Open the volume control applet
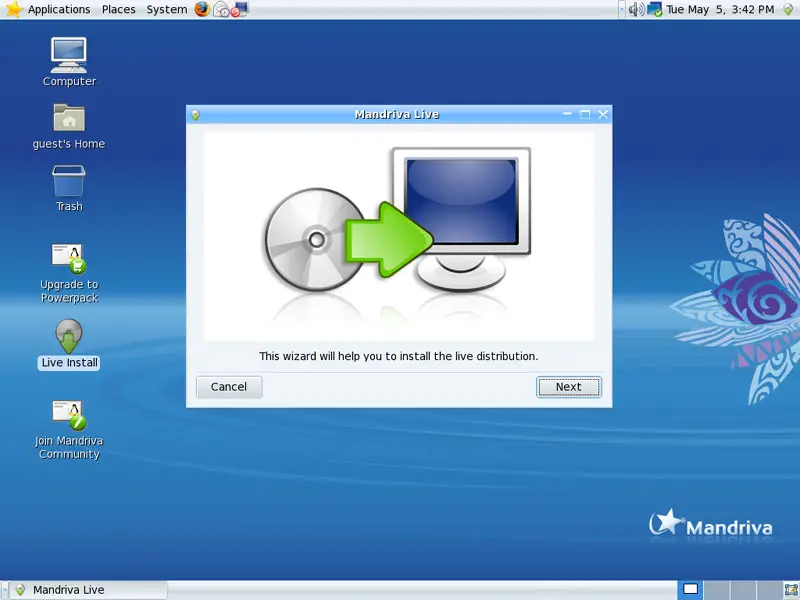This screenshot has width=800, height=600. 636,9
